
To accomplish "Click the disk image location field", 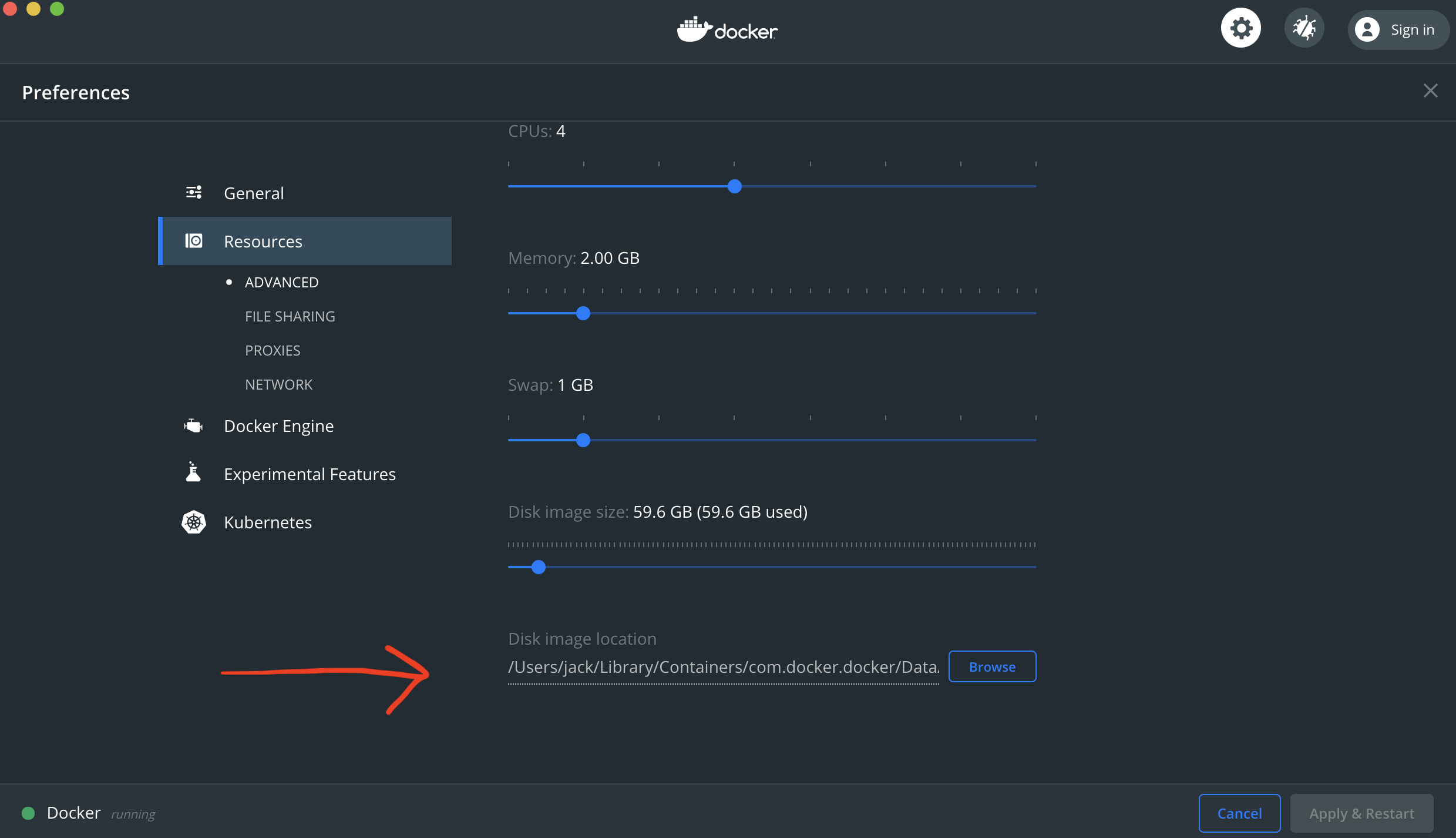I will tap(722, 666).
